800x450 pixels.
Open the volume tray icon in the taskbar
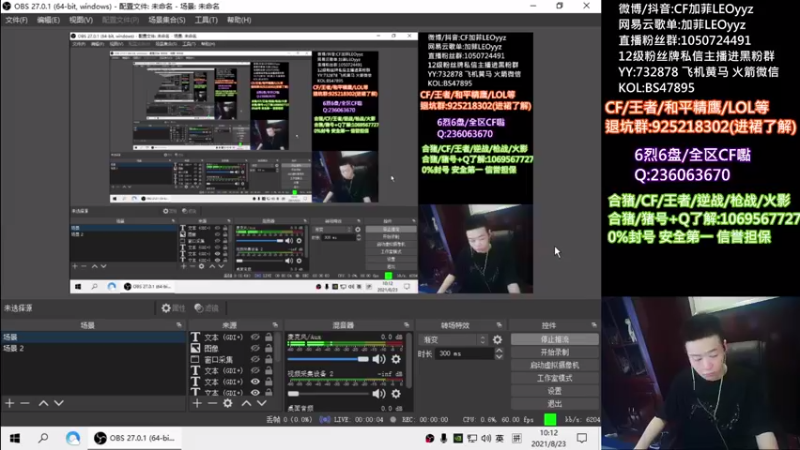point(486,438)
